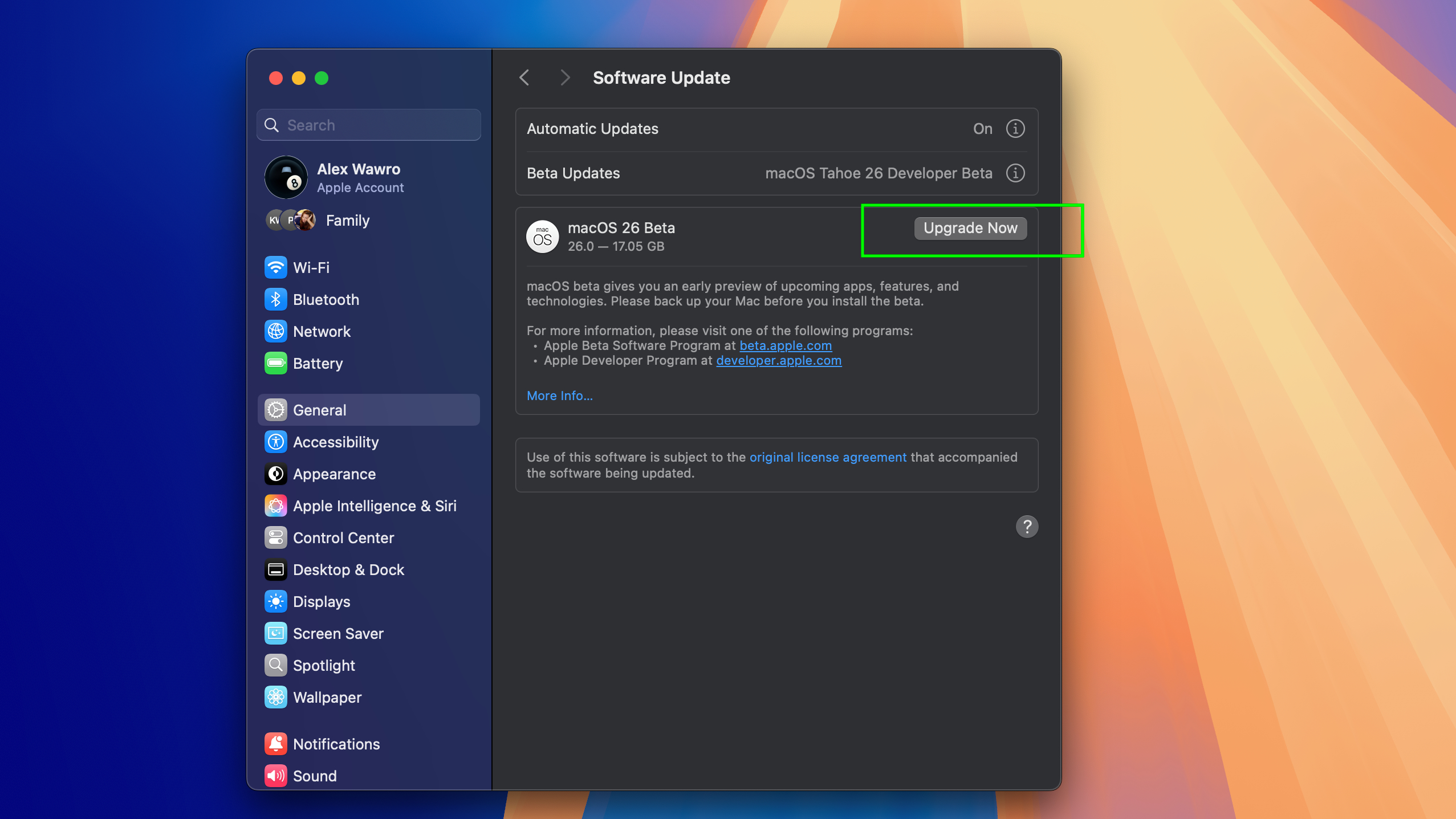Select the Appearance icon
The width and height of the screenshot is (1456, 819).
coord(276,474)
